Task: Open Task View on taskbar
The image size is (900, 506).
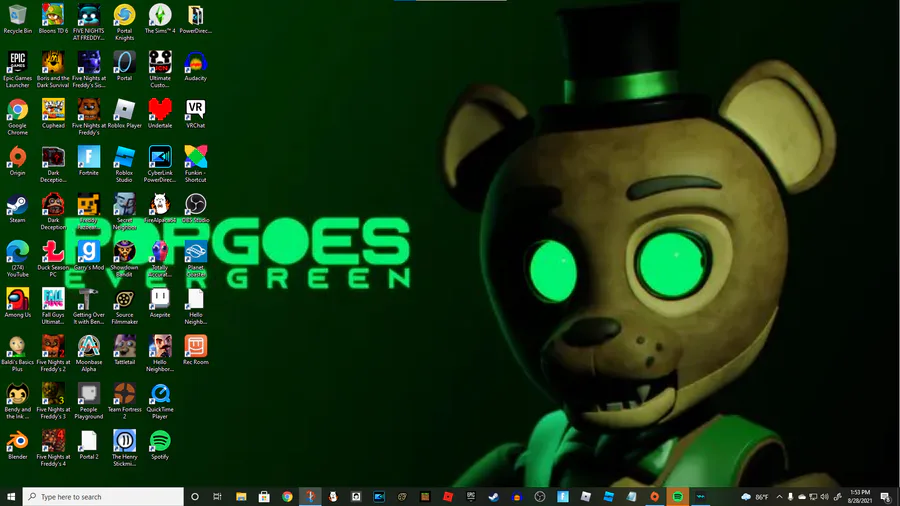Action: (x=217, y=497)
